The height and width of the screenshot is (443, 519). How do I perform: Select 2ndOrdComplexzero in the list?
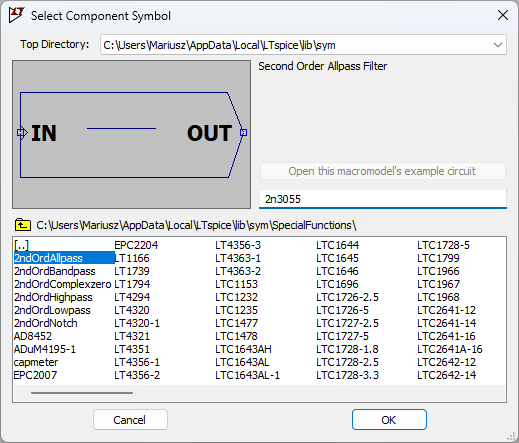[x=62, y=284]
